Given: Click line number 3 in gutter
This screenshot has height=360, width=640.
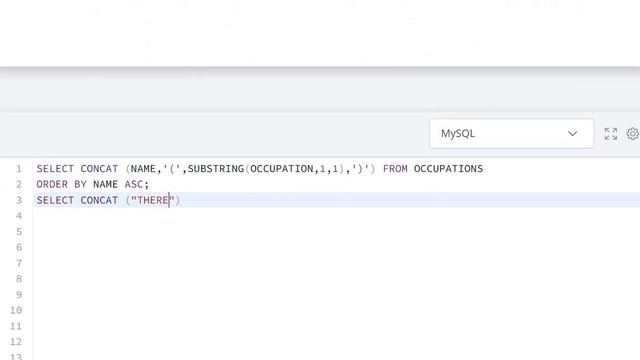Looking at the screenshot, I should (19, 200).
